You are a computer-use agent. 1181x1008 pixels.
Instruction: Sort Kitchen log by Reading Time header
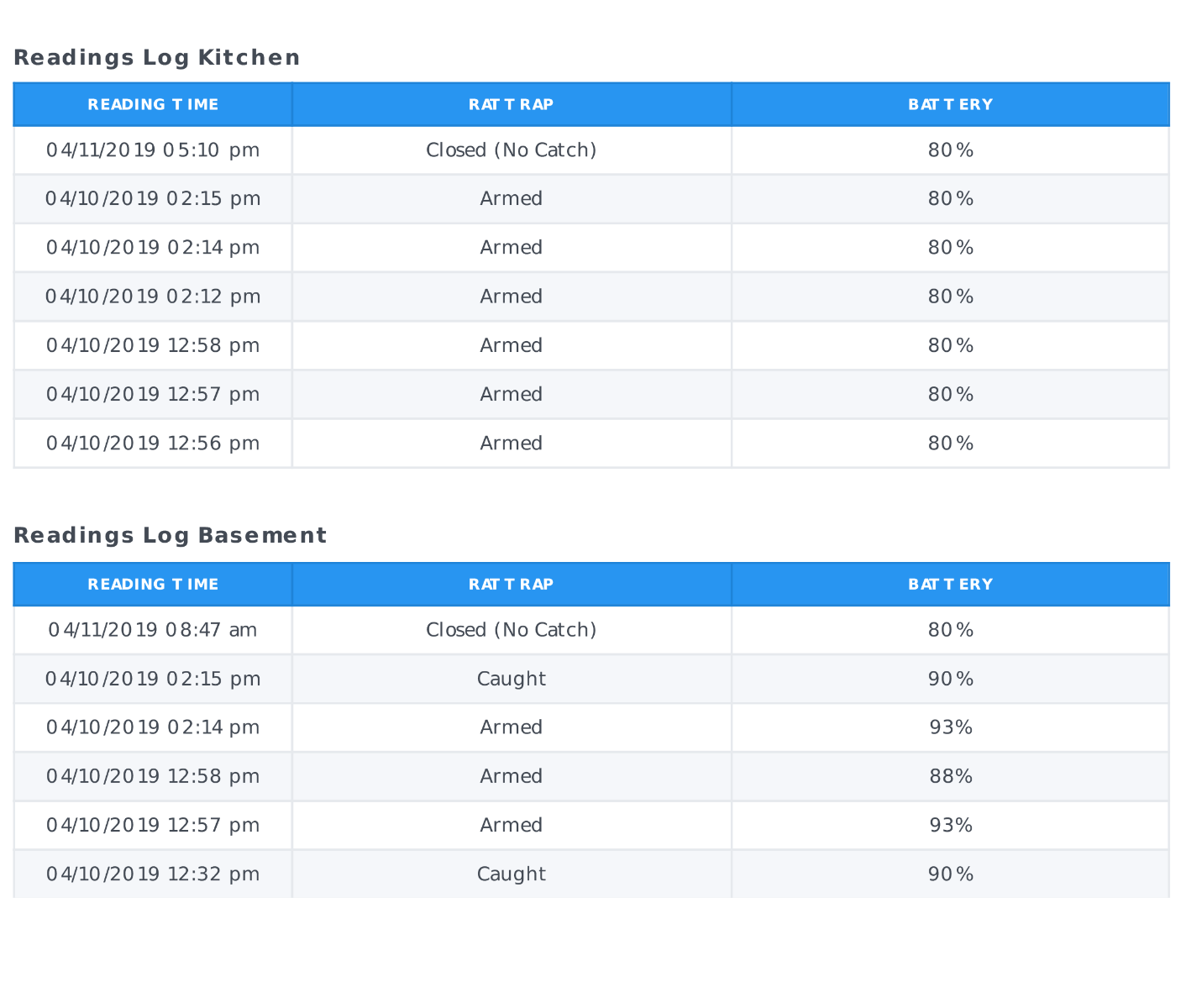click(153, 105)
